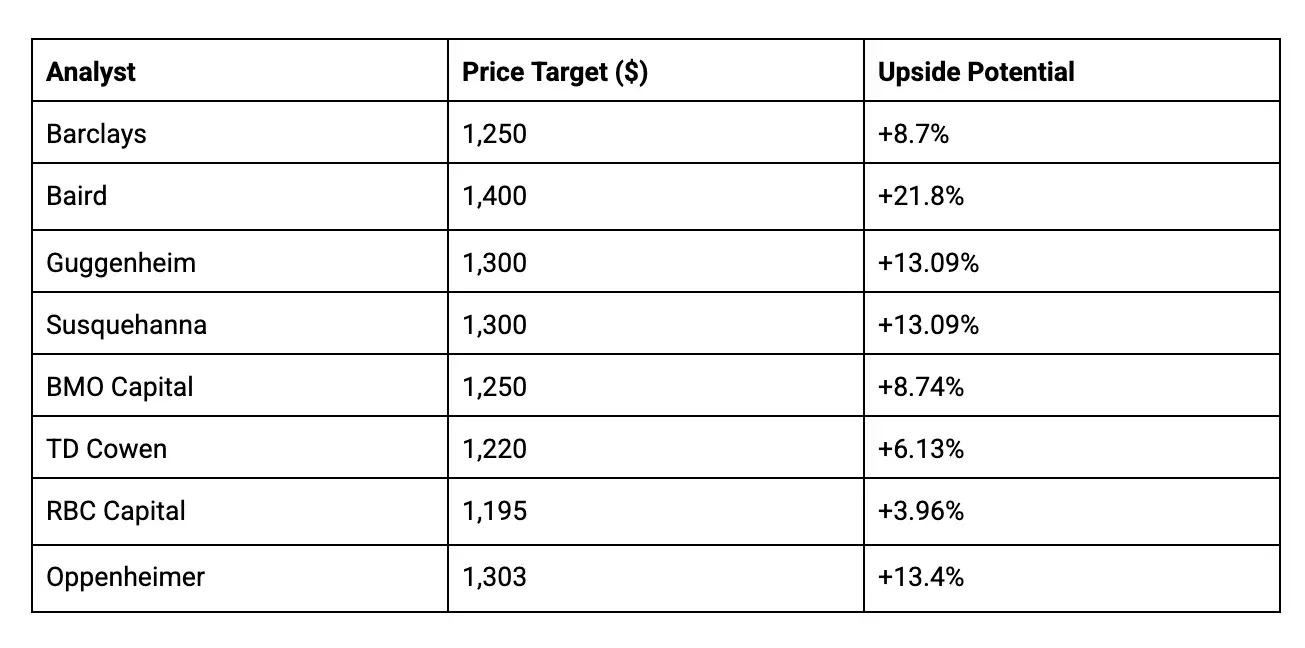Click the Guggenheim cell
This screenshot has width=1305, height=648.
point(121,263)
